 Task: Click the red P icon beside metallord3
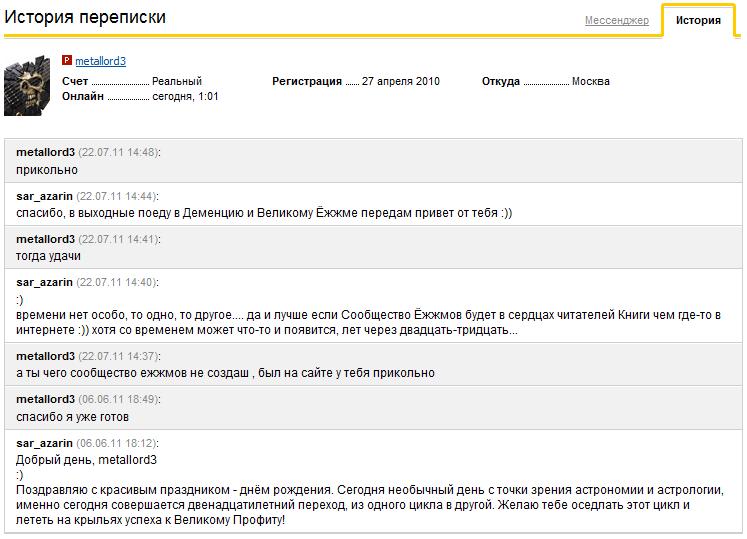67,61
